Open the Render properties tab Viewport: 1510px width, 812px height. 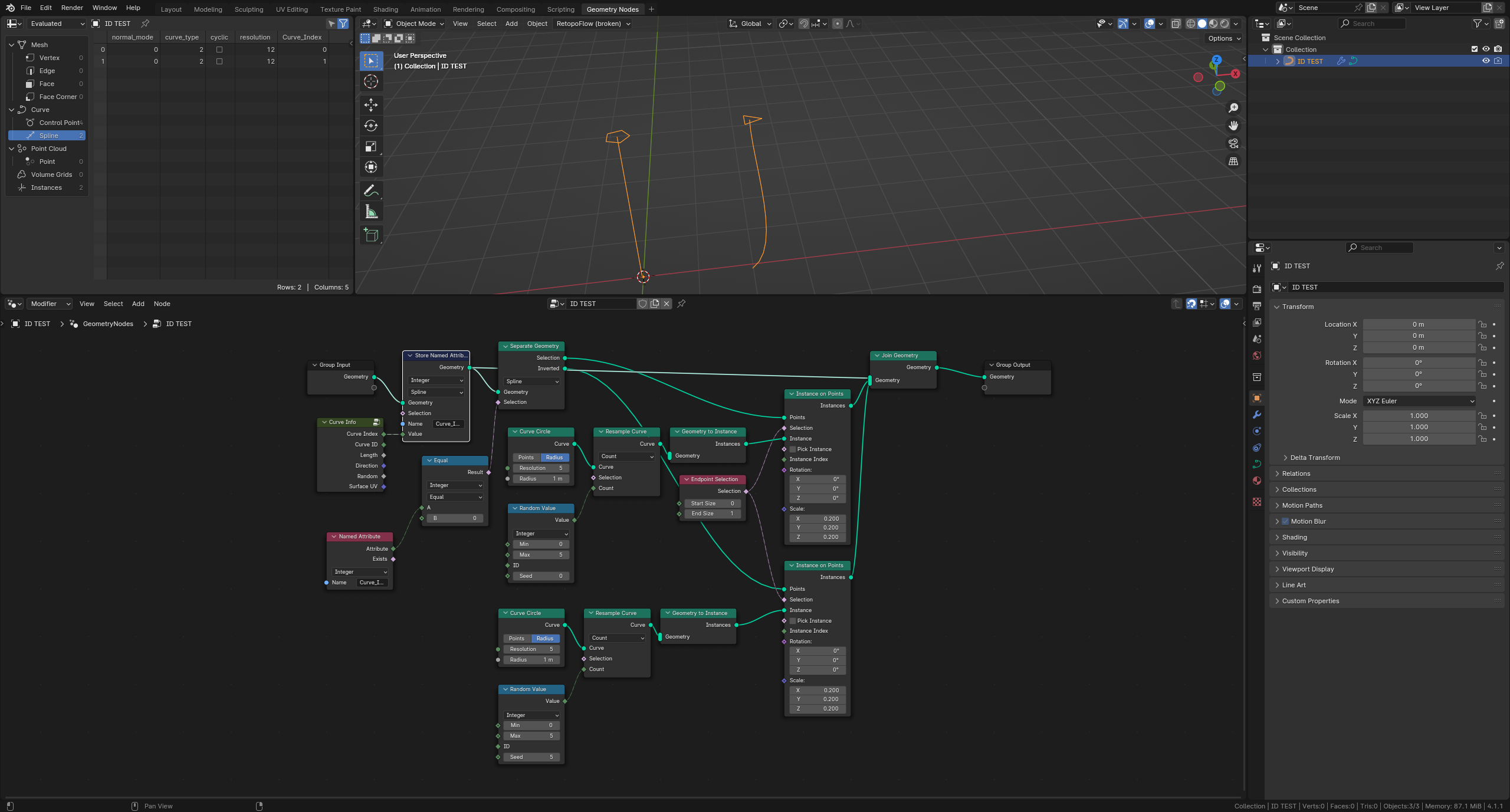point(1257,290)
